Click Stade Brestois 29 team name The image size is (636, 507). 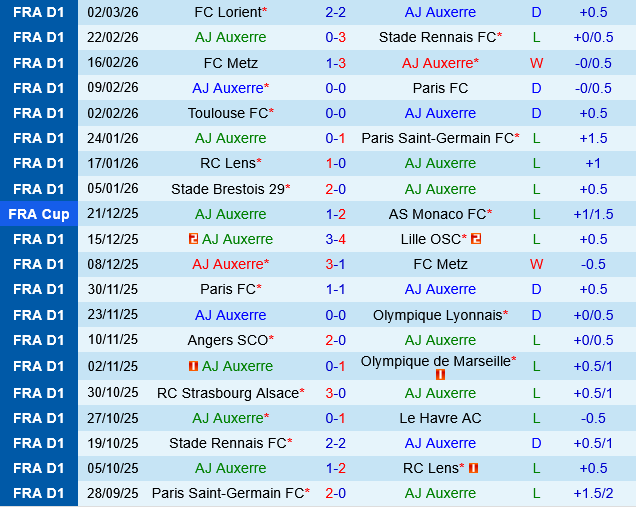point(227,188)
